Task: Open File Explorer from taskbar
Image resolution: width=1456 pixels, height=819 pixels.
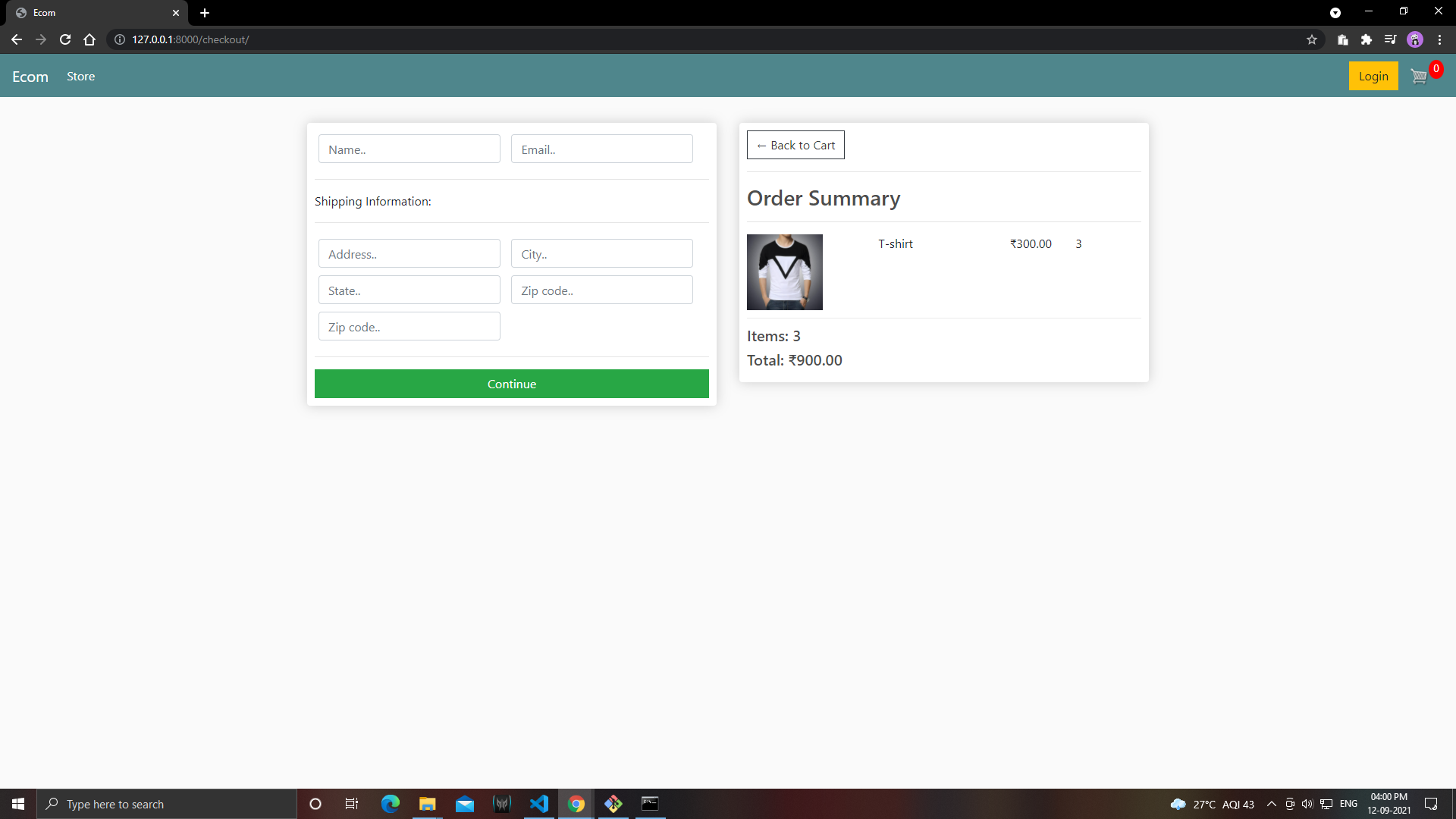Action: (x=427, y=804)
